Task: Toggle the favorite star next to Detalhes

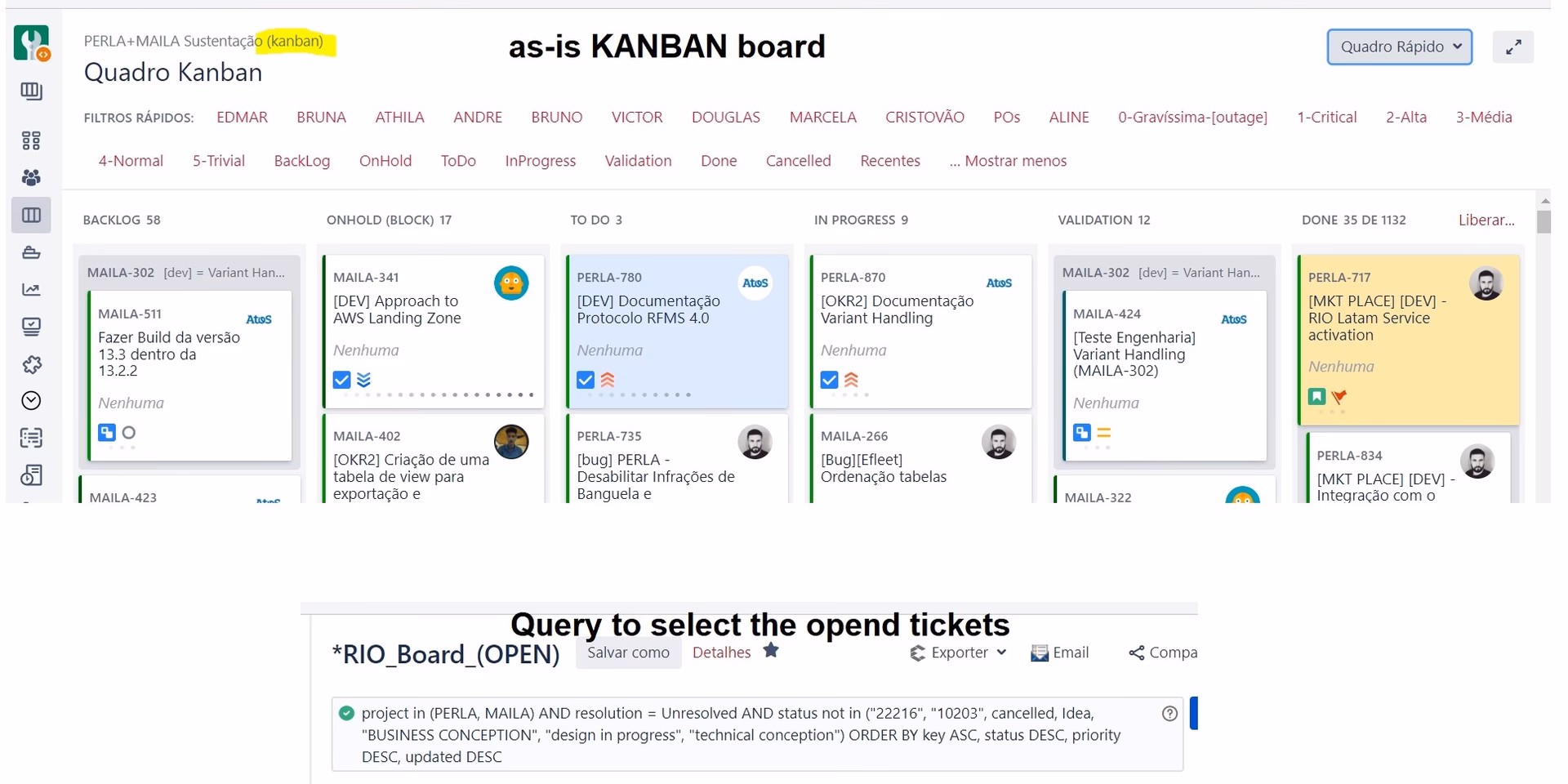Action: tap(771, 651)
